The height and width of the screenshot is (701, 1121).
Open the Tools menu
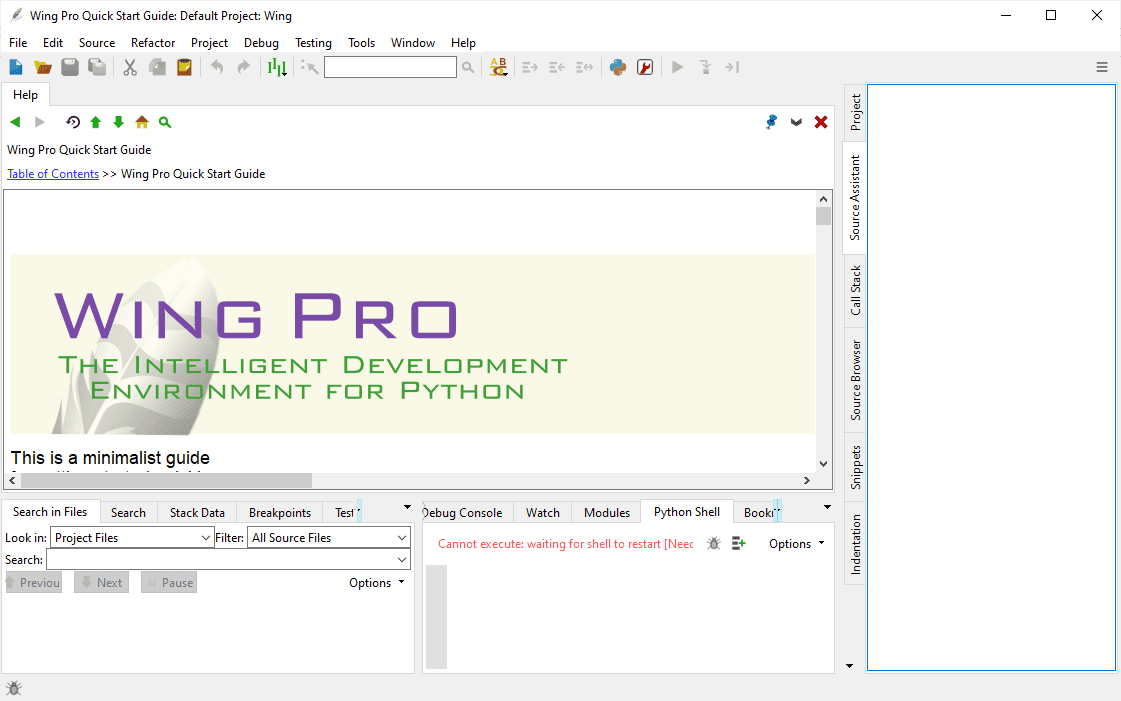[361, 43]
